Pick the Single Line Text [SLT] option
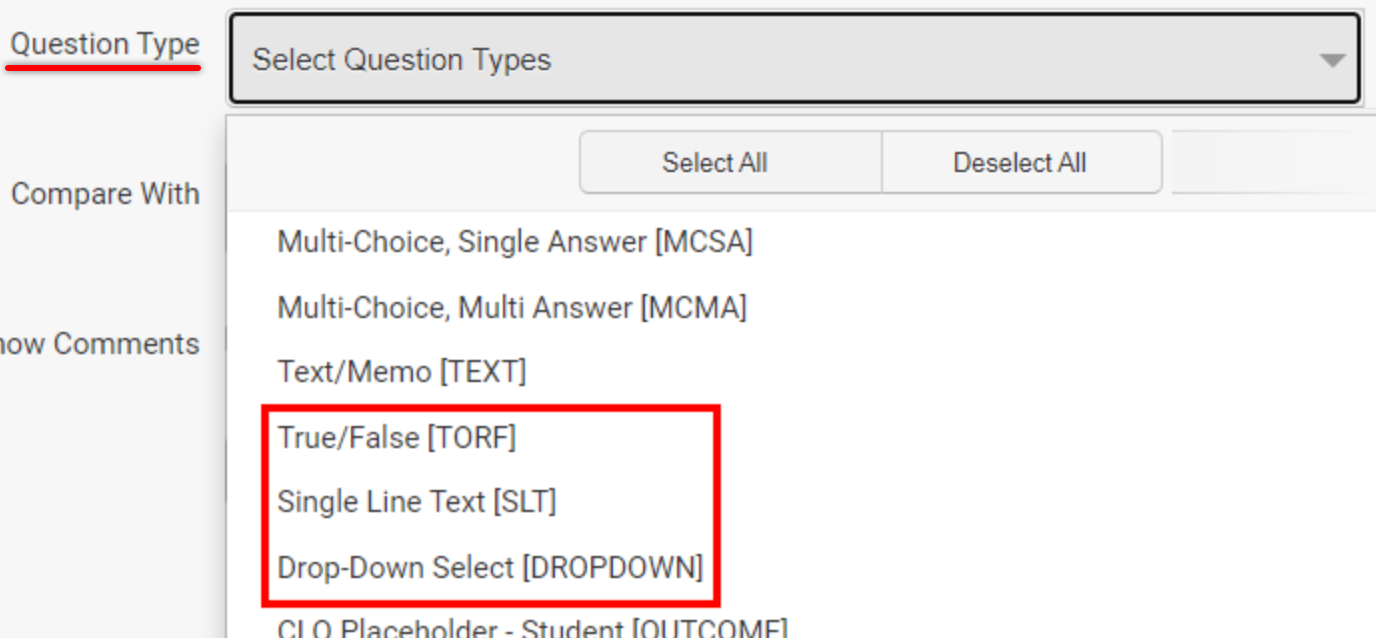 pos(416,501)
